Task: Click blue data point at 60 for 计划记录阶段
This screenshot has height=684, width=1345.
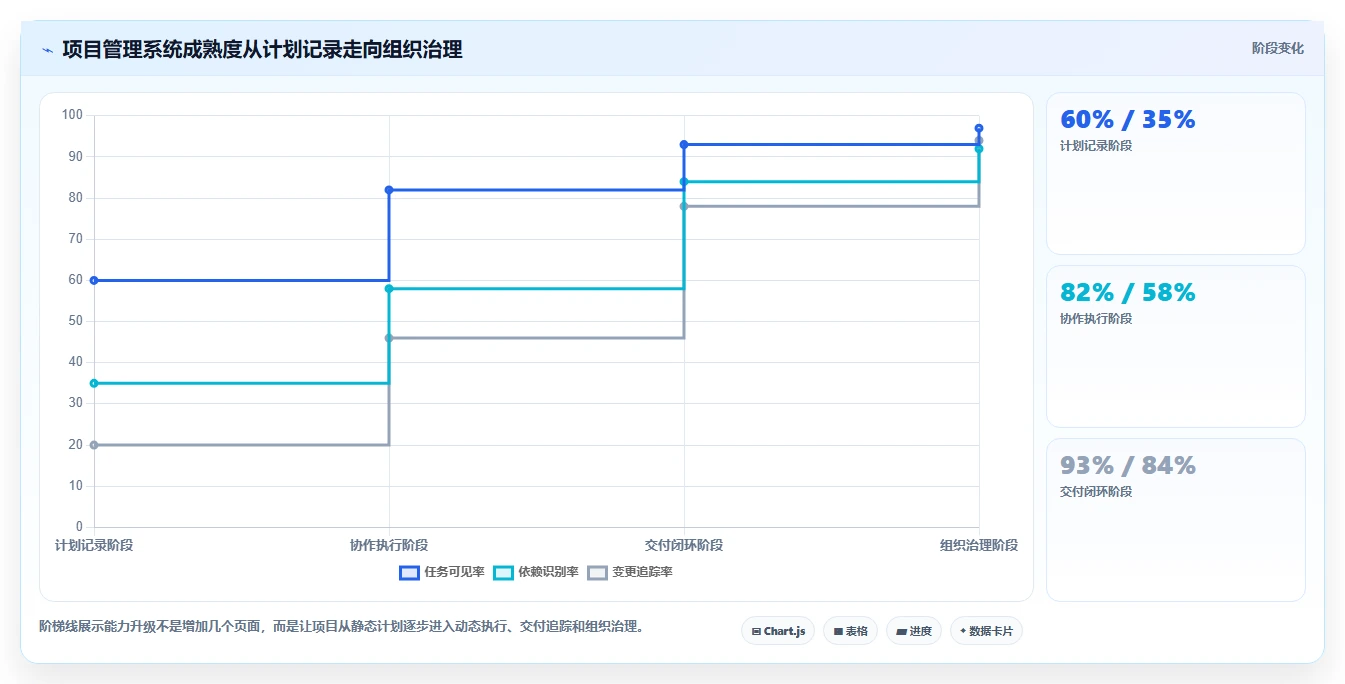Action: [94, 280]
